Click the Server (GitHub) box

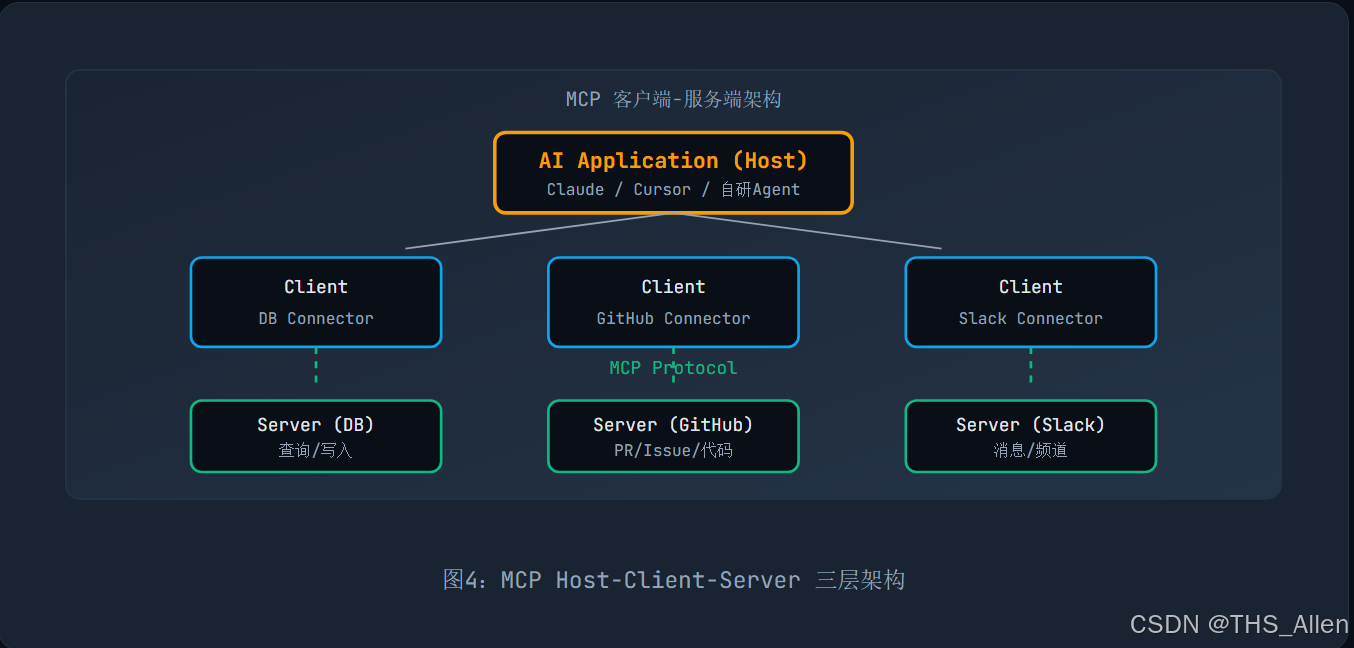673,436
